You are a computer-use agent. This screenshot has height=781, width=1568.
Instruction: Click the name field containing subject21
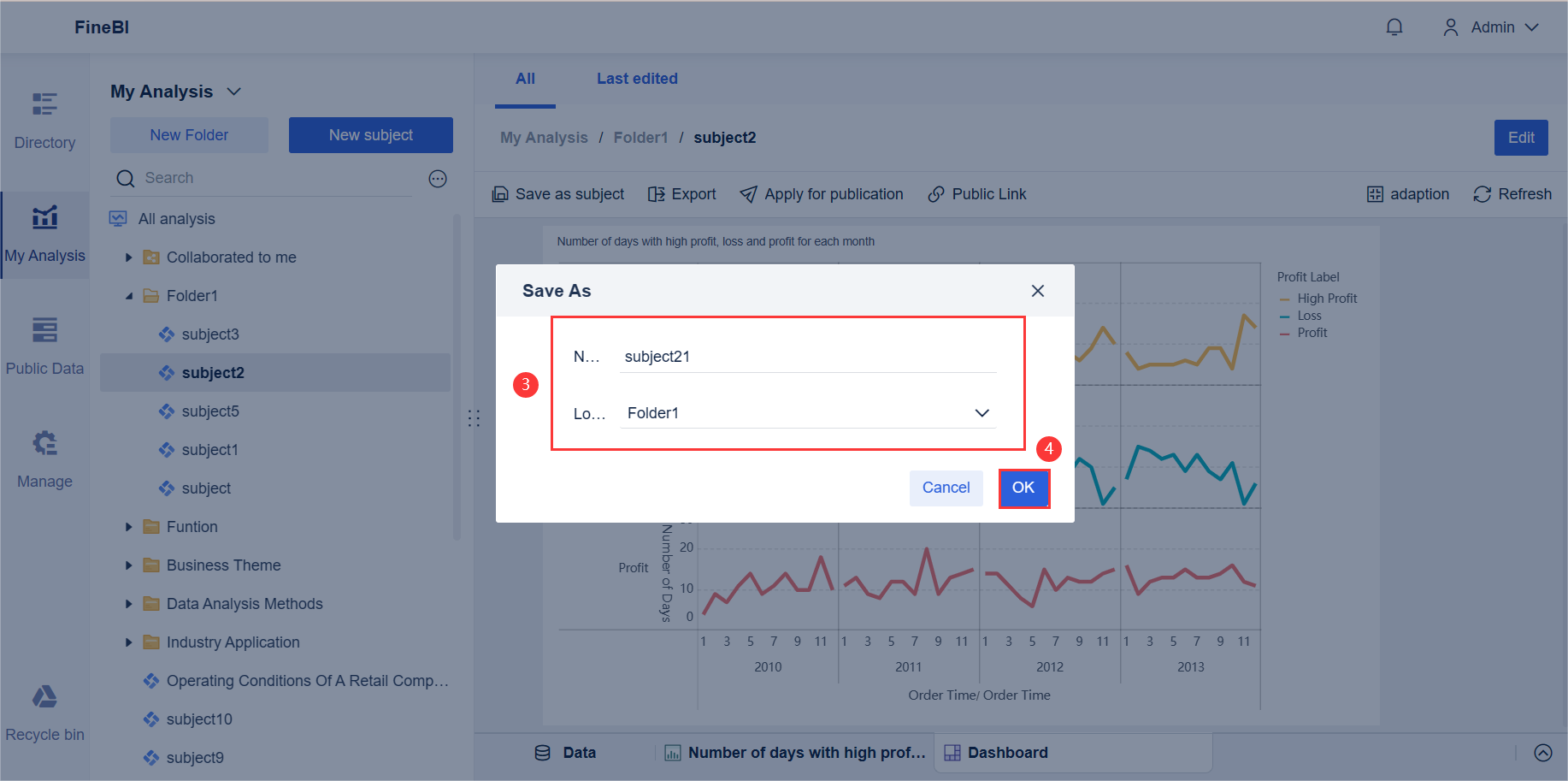point(808,357)
